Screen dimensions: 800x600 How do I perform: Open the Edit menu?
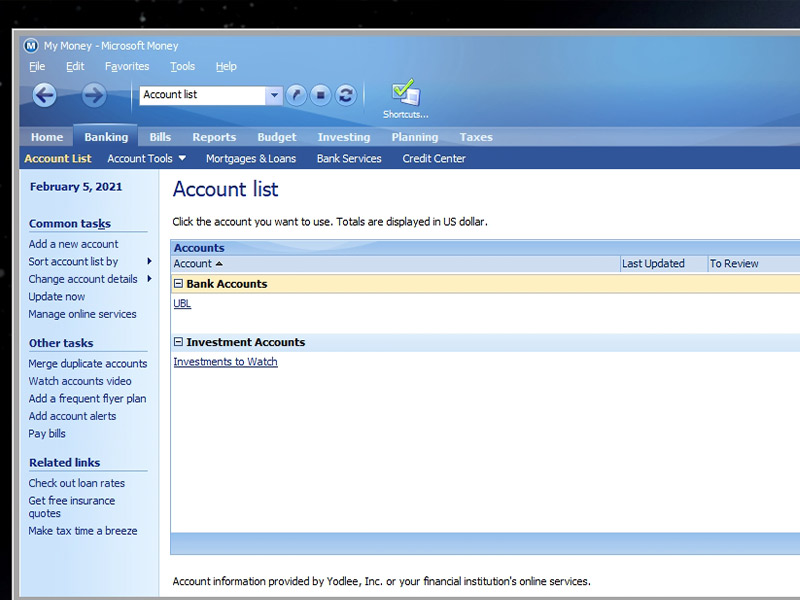pyautogui.click(x=75, y=66)
